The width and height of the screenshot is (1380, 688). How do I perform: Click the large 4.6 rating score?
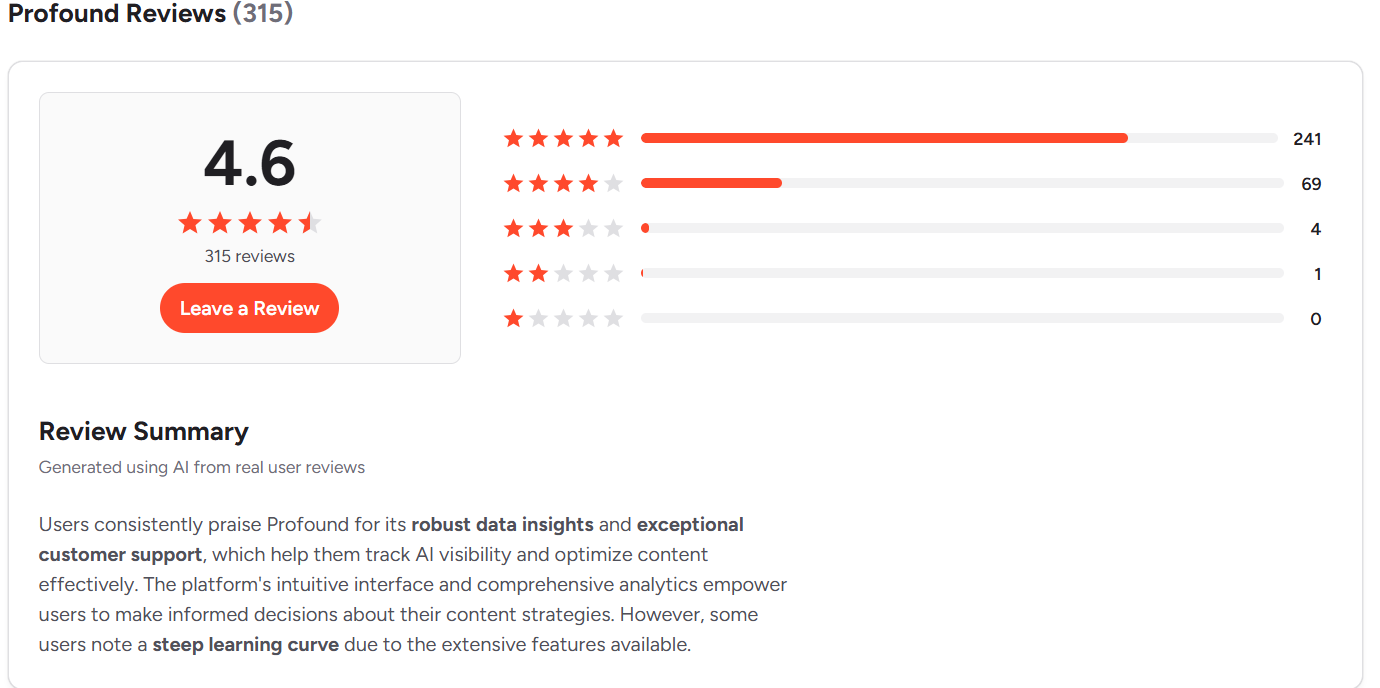[249, 163]
